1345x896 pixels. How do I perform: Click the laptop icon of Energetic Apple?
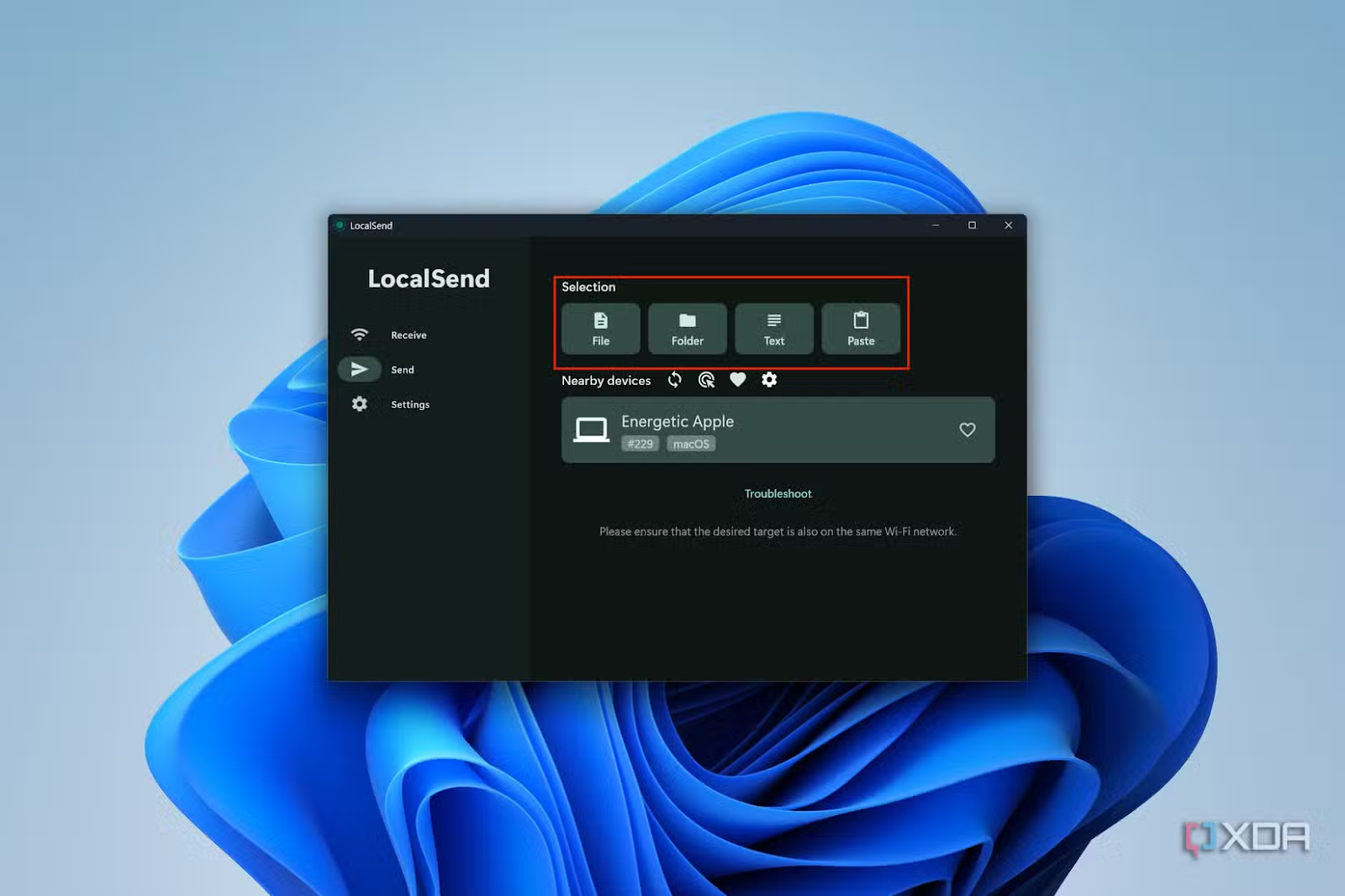tap(591, 430)
